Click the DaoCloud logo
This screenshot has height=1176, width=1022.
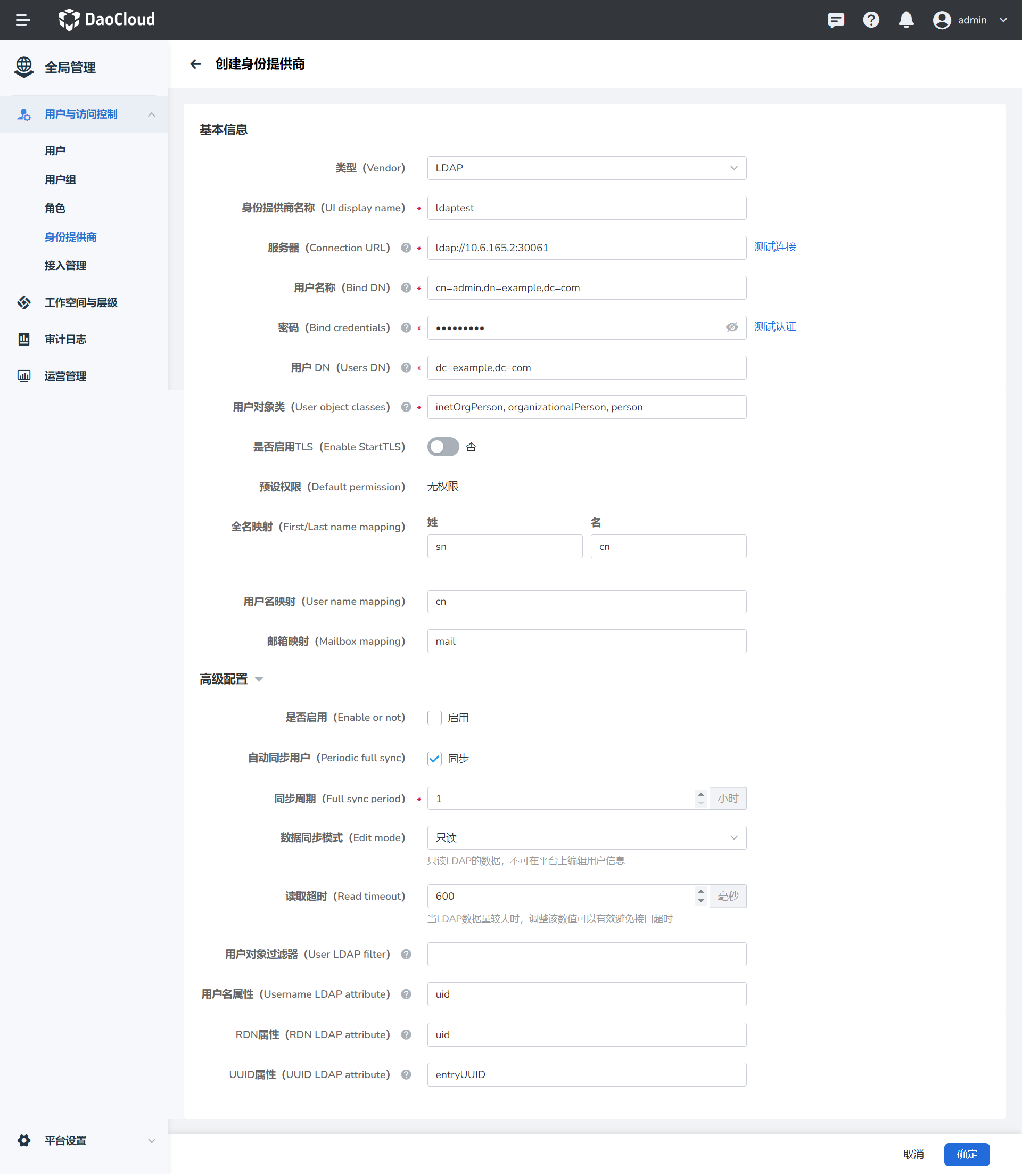[106, 19]
